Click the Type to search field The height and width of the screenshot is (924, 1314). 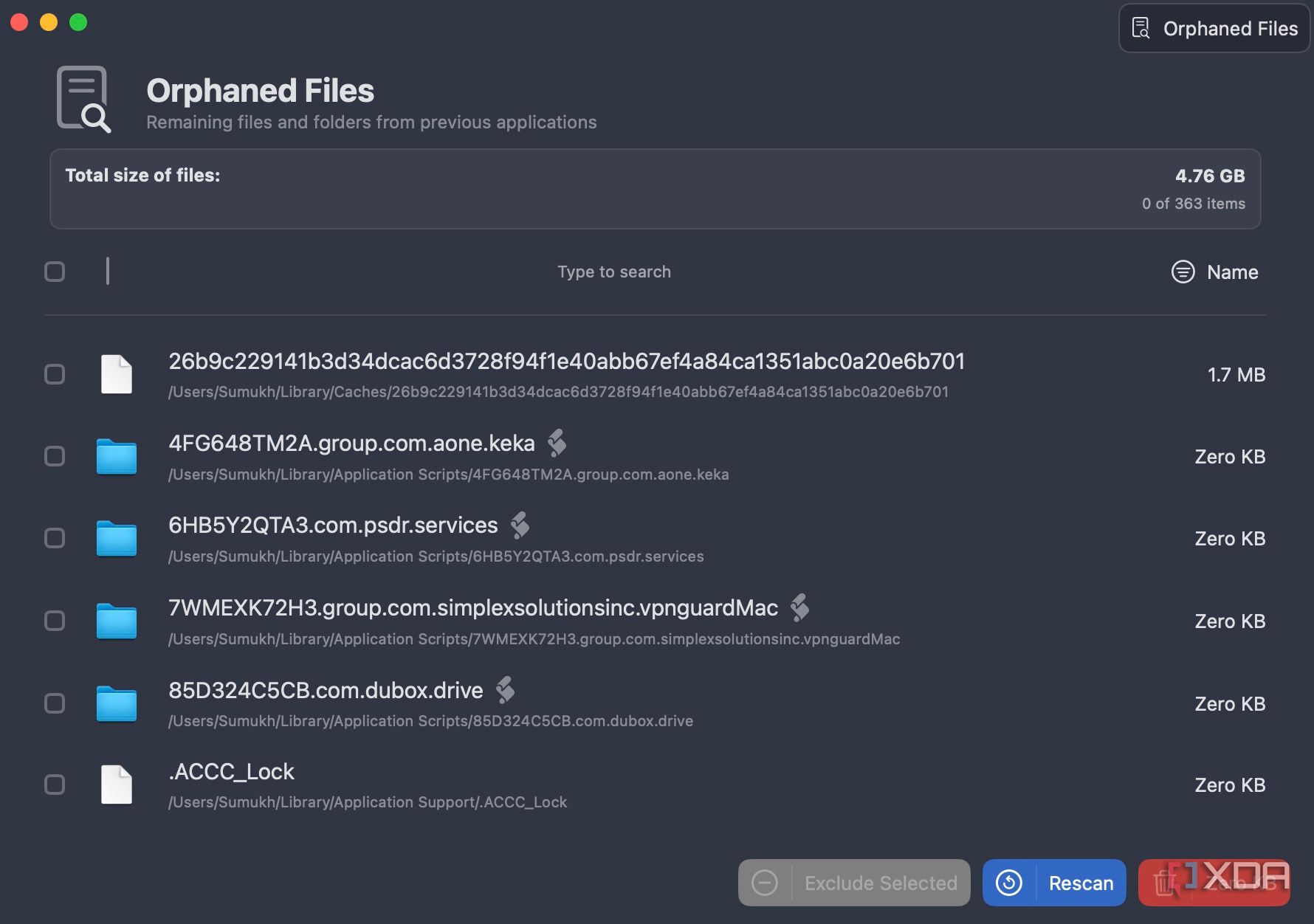pos(613,272)
